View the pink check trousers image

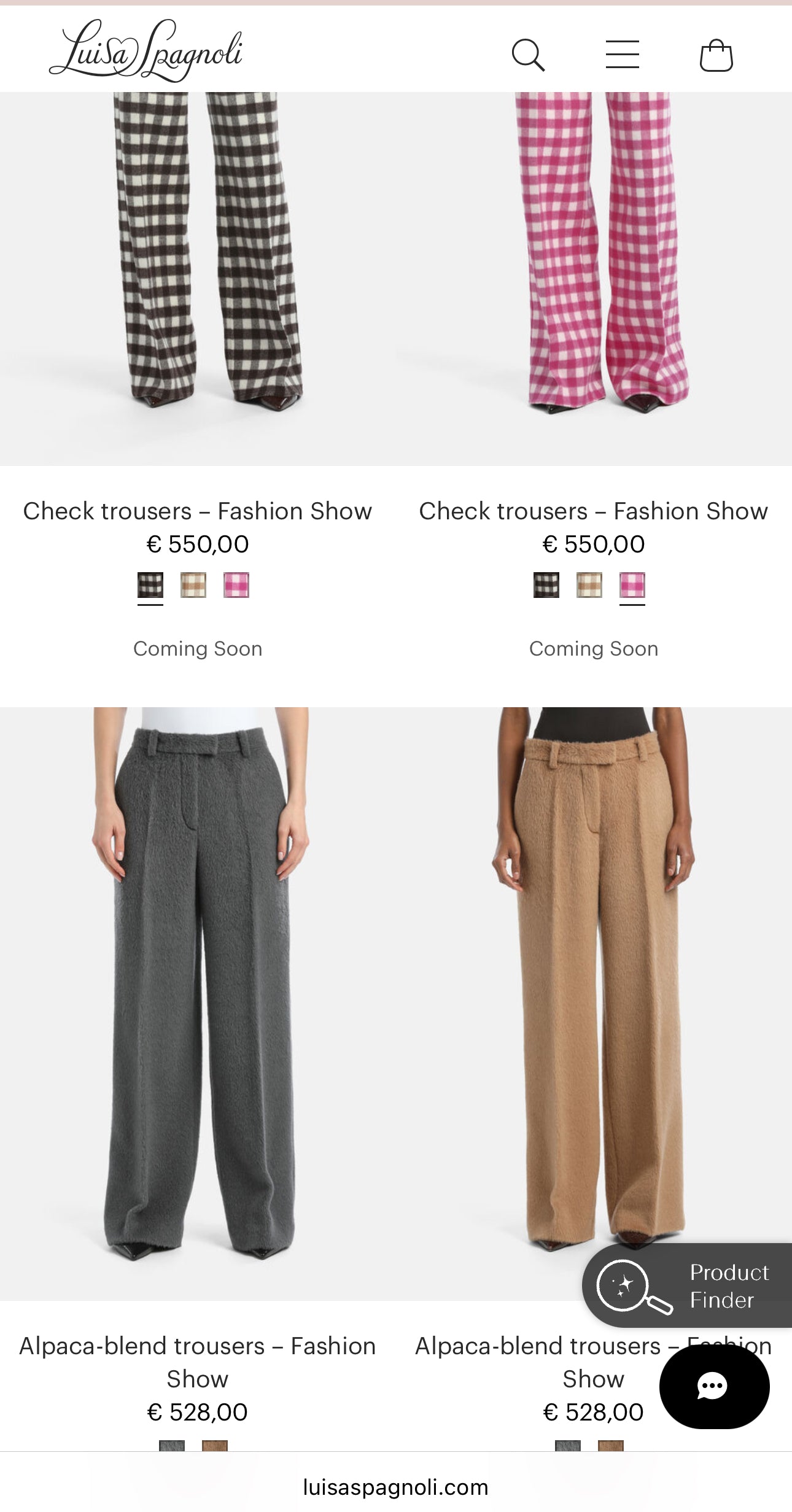coord(594,279)
